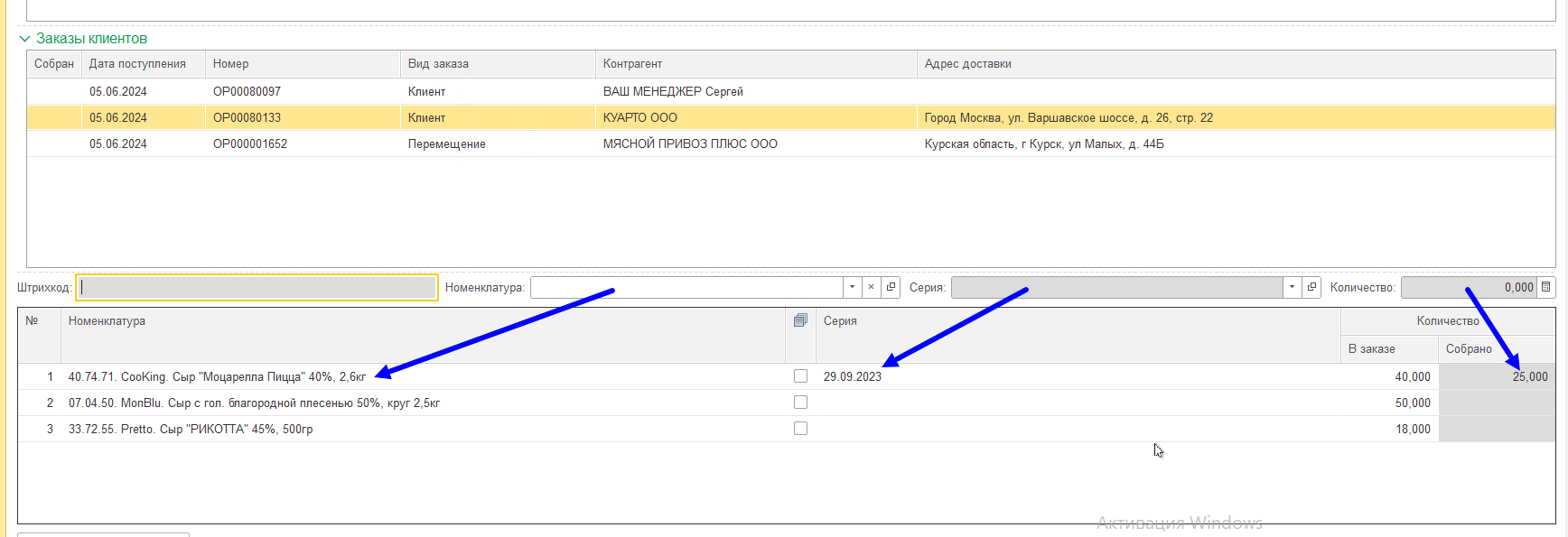Click the collected quantity 25,000
This screenshot has width=1568, height=537.
pyautogui.click(x=1530, y=376)
